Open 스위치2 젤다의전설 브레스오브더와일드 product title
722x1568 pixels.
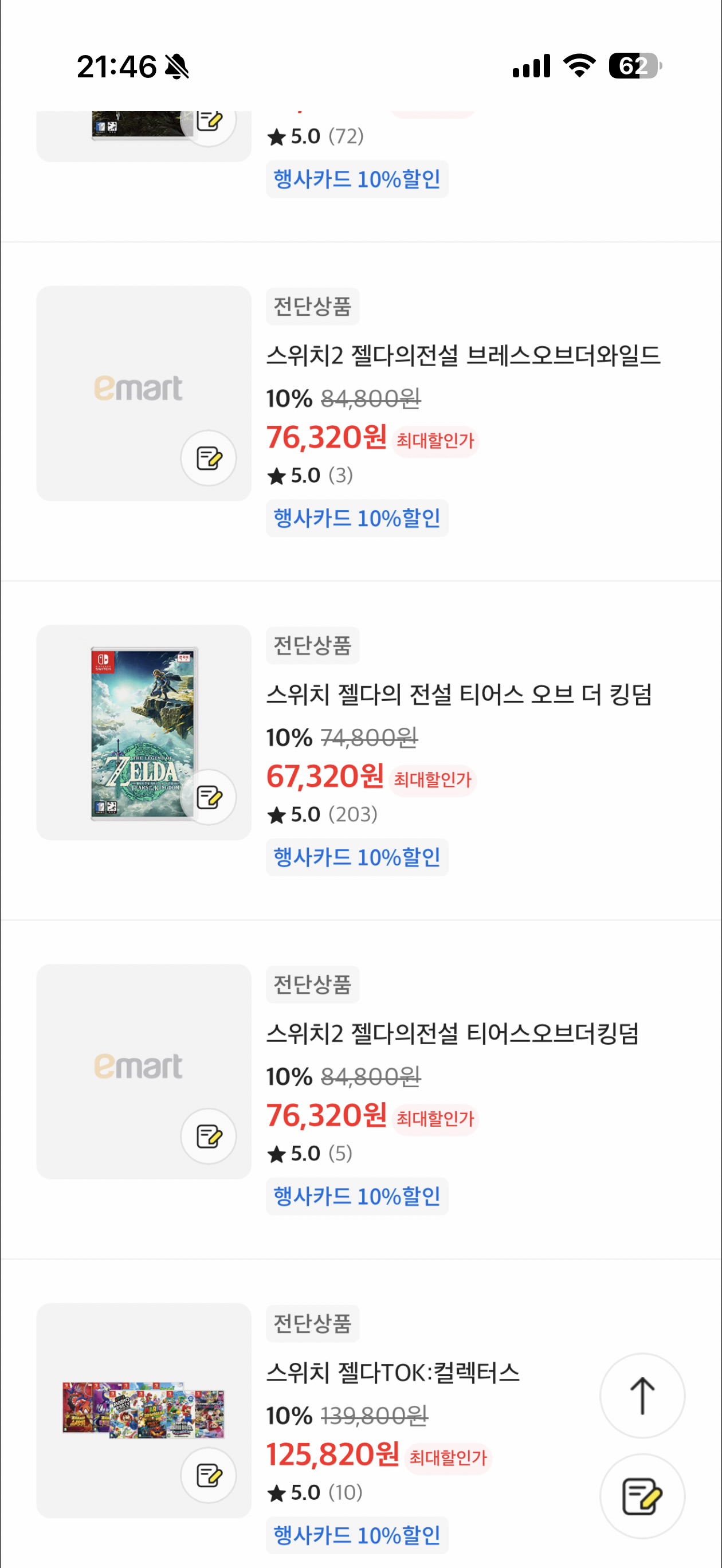coord(462,355)
